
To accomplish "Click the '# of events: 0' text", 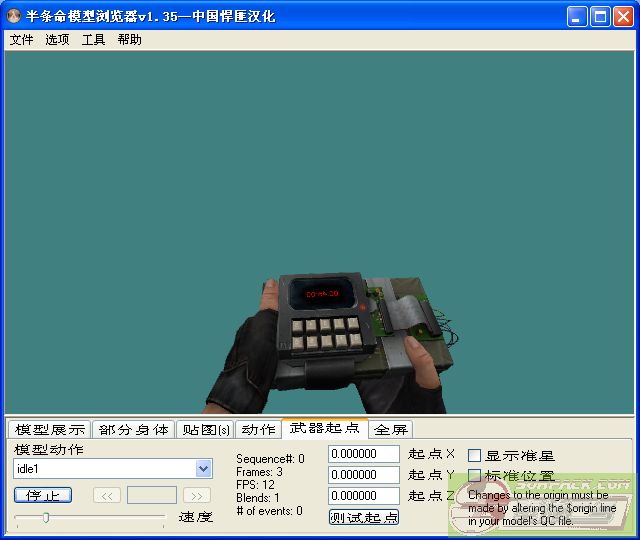I will point(269,511).
